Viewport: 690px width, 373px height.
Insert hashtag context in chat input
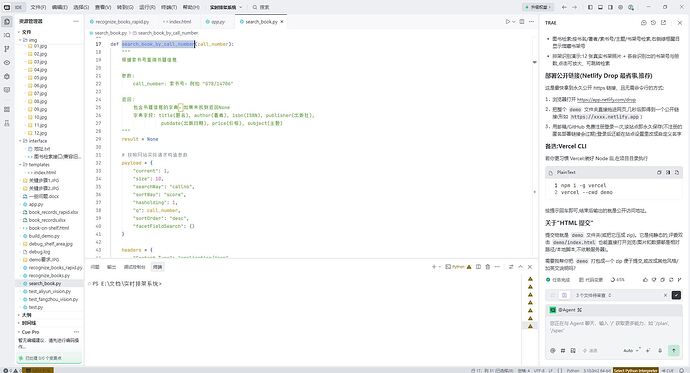(x=563, y=351)
